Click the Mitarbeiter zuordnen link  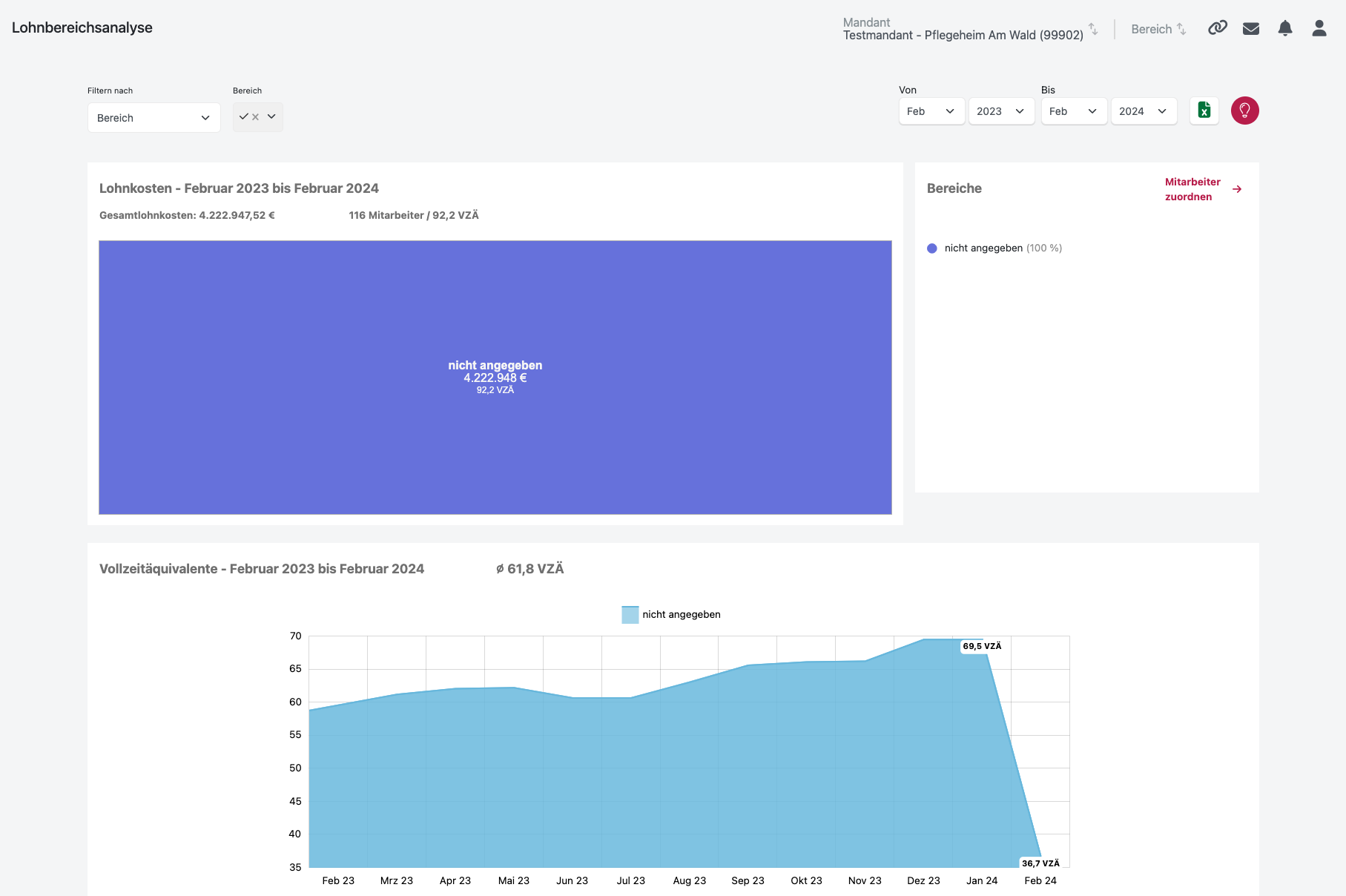(1192, 189)
